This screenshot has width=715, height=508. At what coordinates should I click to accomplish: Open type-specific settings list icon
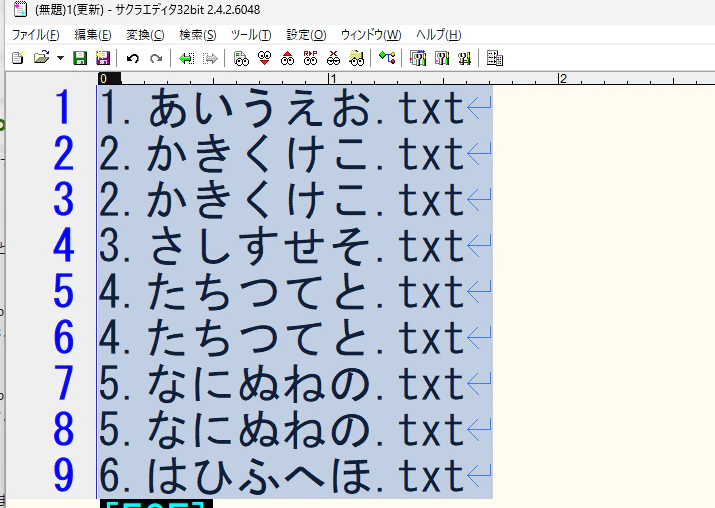[x=418, y=58]
